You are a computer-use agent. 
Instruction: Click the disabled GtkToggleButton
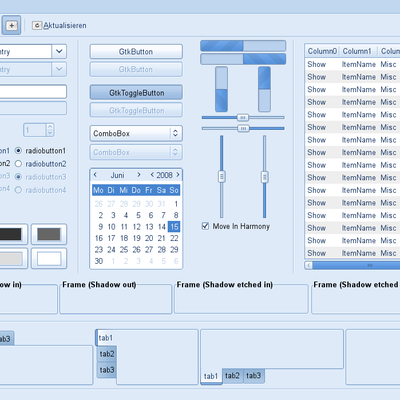(x=136, y=110)
